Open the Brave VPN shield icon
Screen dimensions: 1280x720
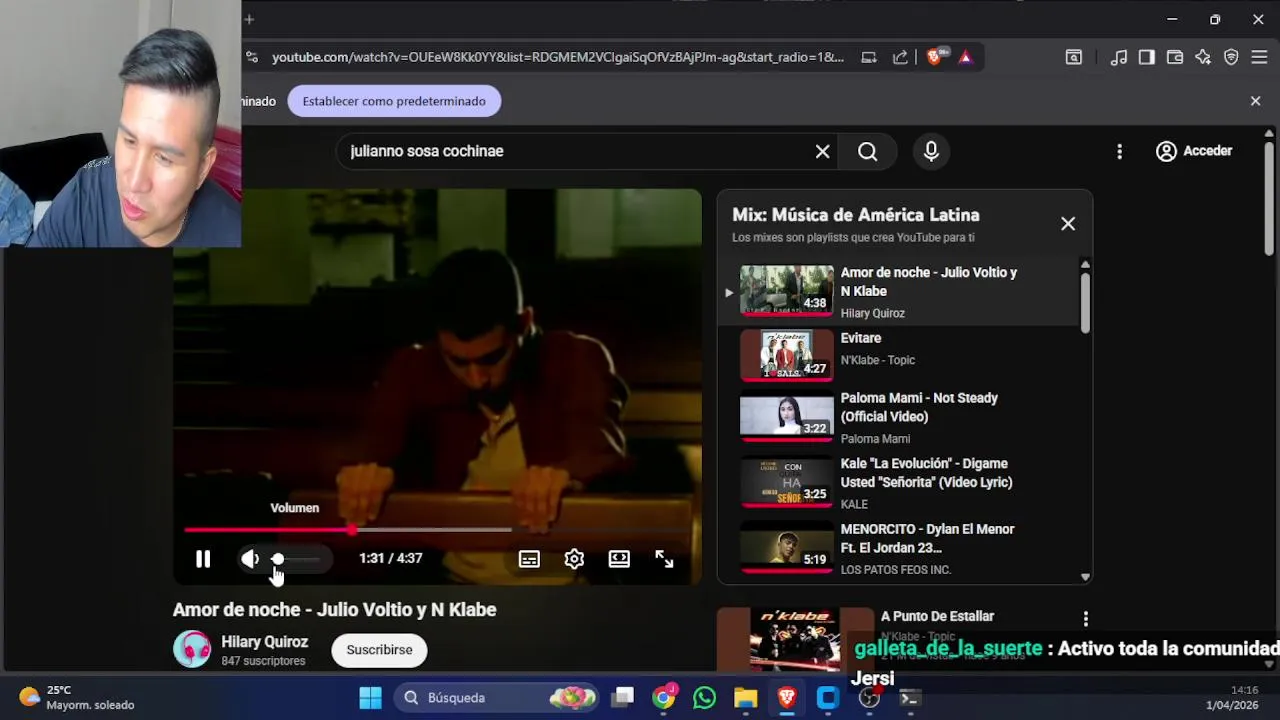pos(1231,57)
